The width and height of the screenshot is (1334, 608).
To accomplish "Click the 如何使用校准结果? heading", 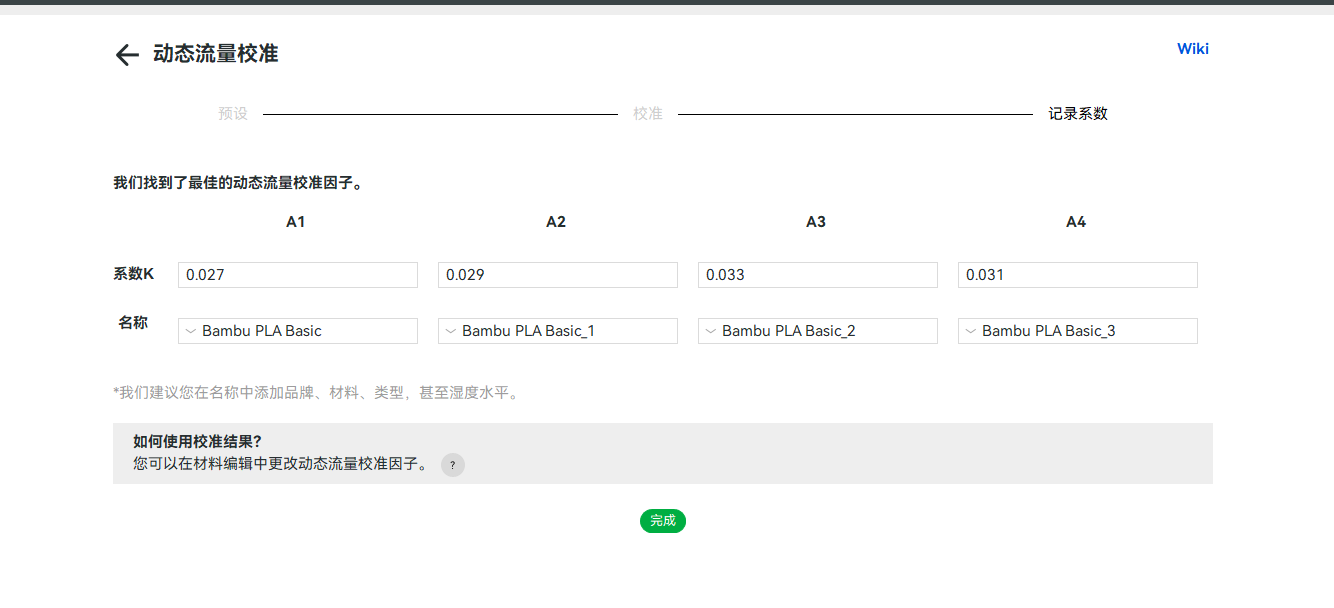I will tap(197, 442).
